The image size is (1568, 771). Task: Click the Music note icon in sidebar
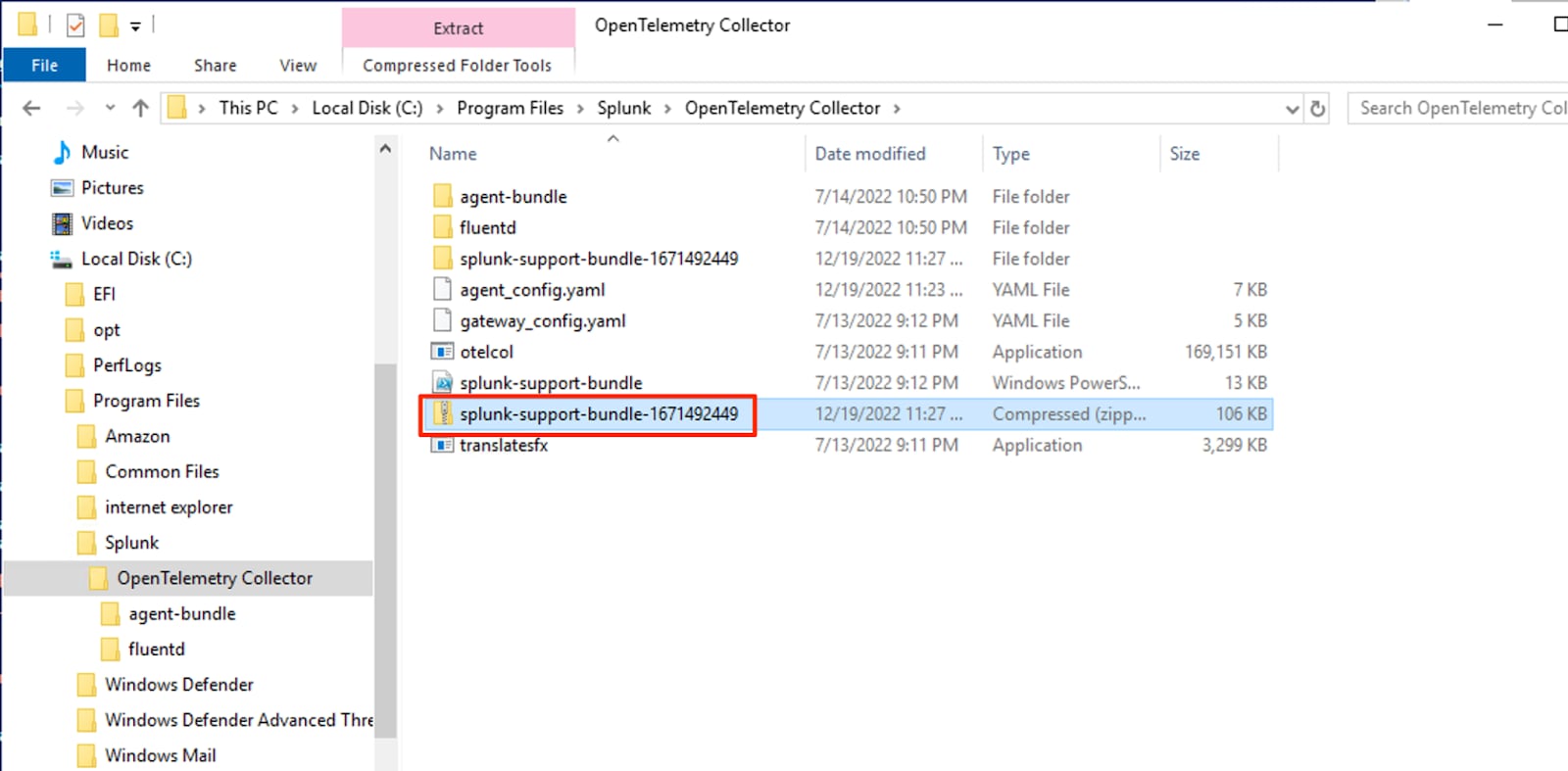(62, 152)
